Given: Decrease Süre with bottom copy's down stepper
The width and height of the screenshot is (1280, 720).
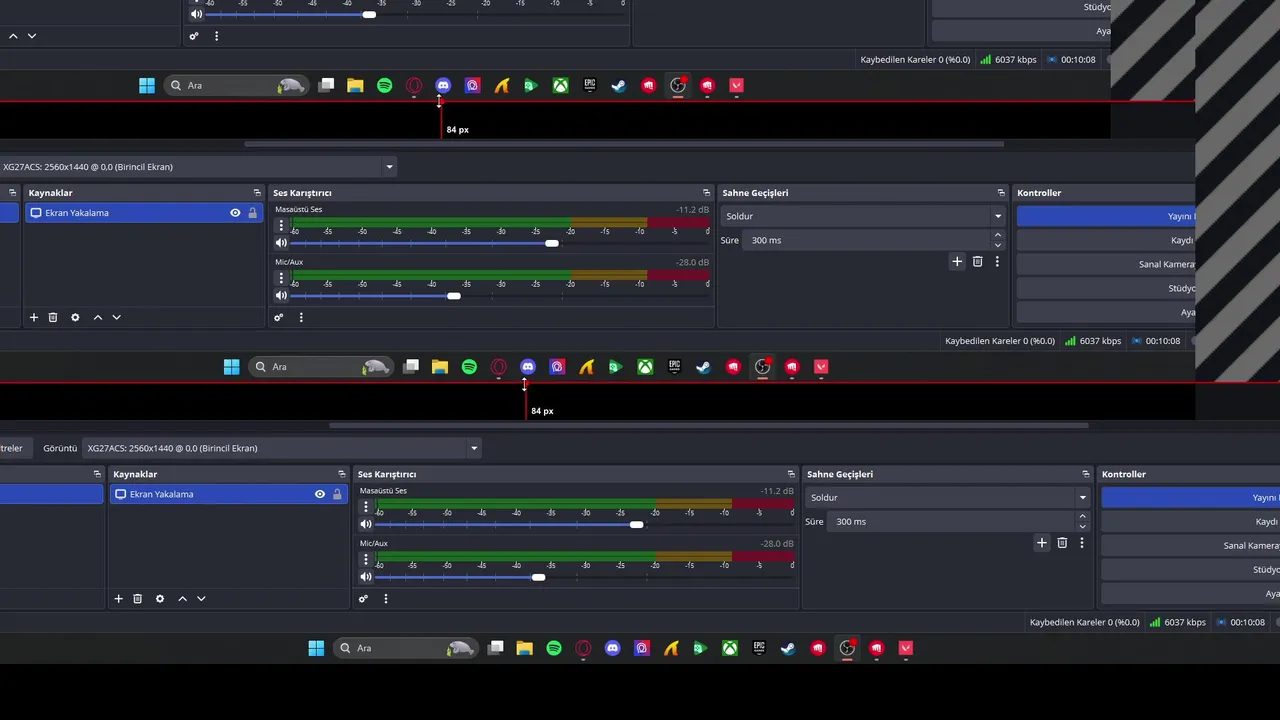Looking at the screenshot, I should pyautogui.click(x=1082, y=526).
